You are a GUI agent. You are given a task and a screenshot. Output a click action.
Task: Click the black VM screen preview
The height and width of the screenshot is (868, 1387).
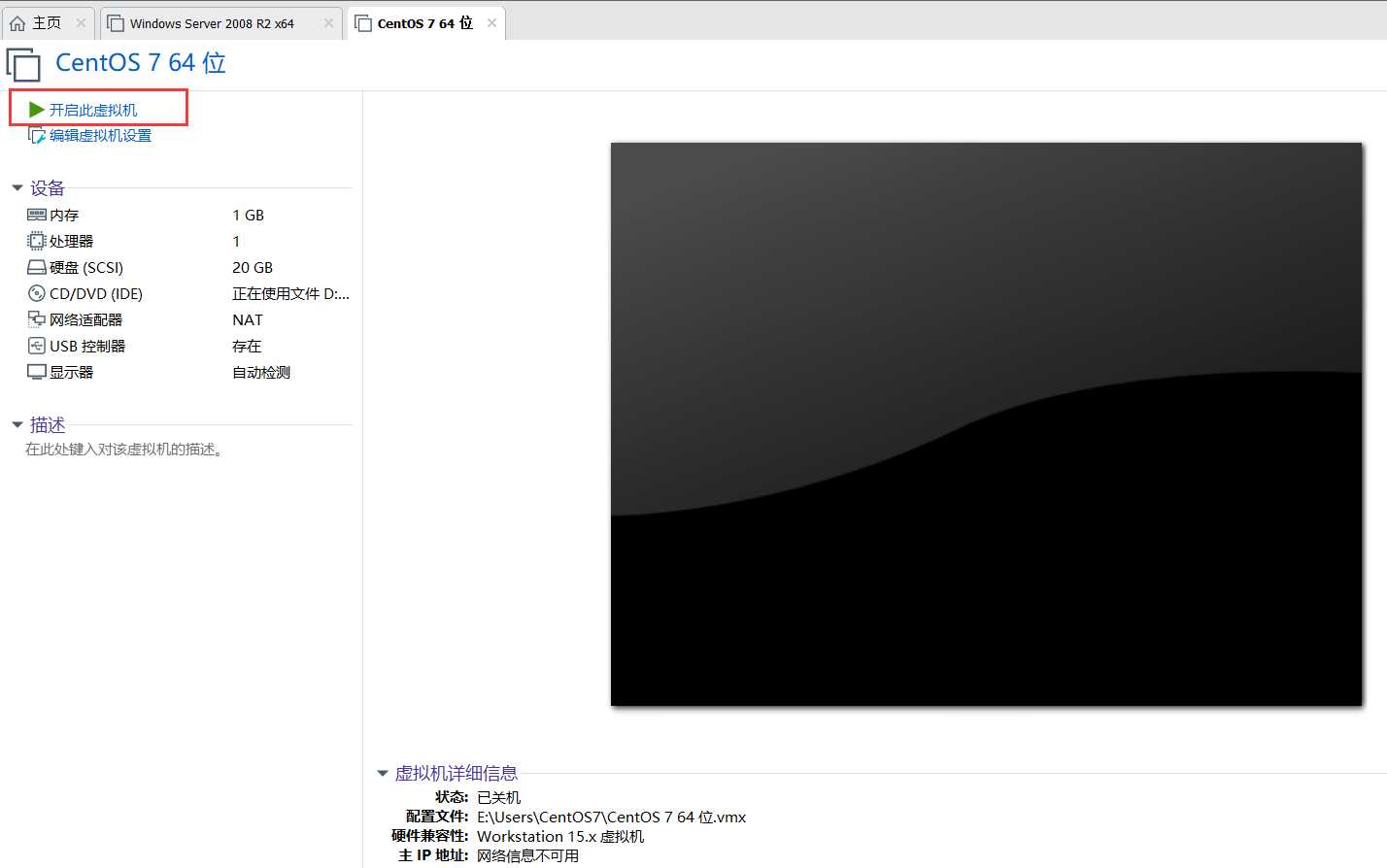tap(986, 424)
